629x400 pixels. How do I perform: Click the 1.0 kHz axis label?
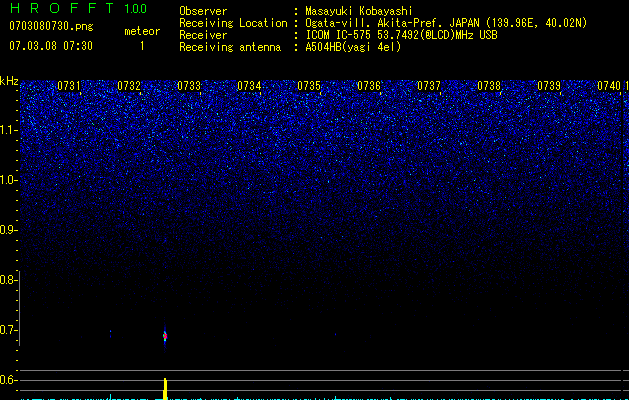coord(9,180)
